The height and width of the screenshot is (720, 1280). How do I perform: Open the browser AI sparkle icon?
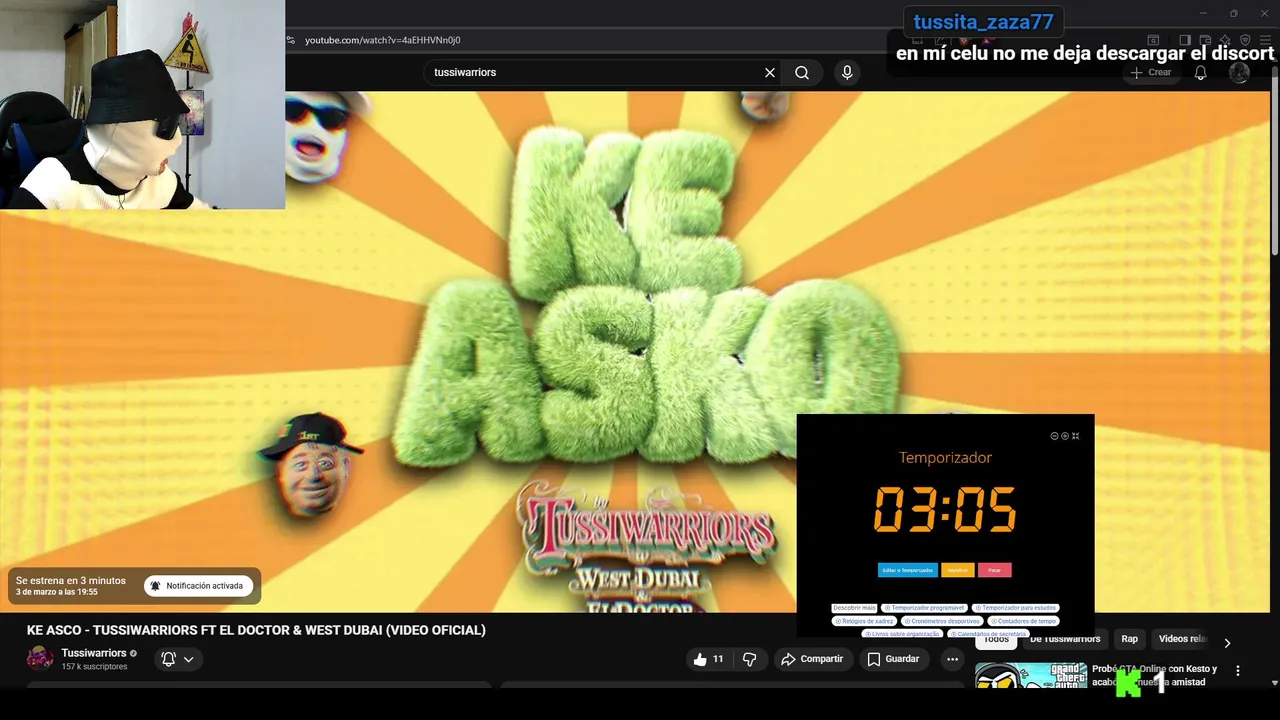click(1225, 40)
